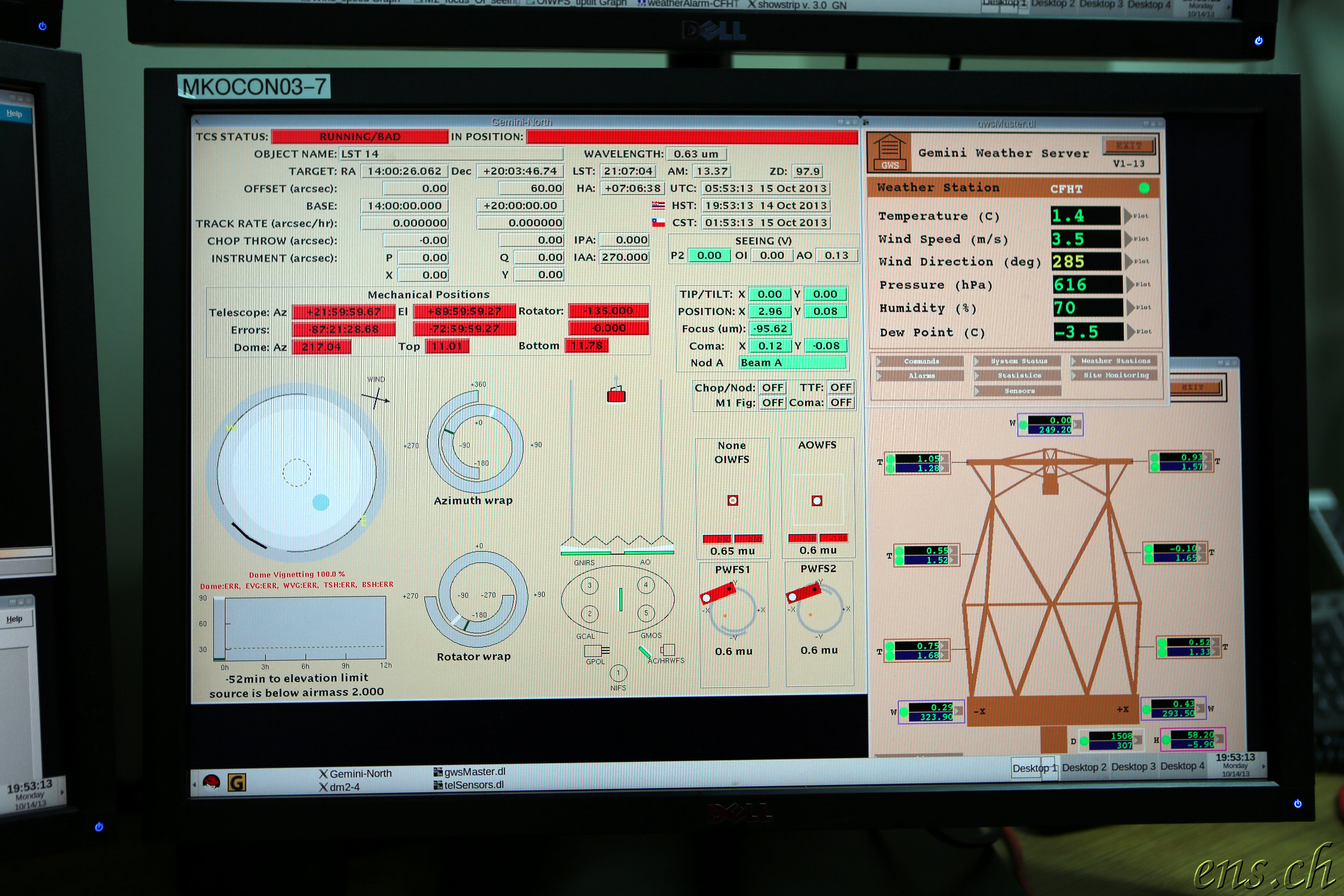Switch to Desktop 4

1182,766
